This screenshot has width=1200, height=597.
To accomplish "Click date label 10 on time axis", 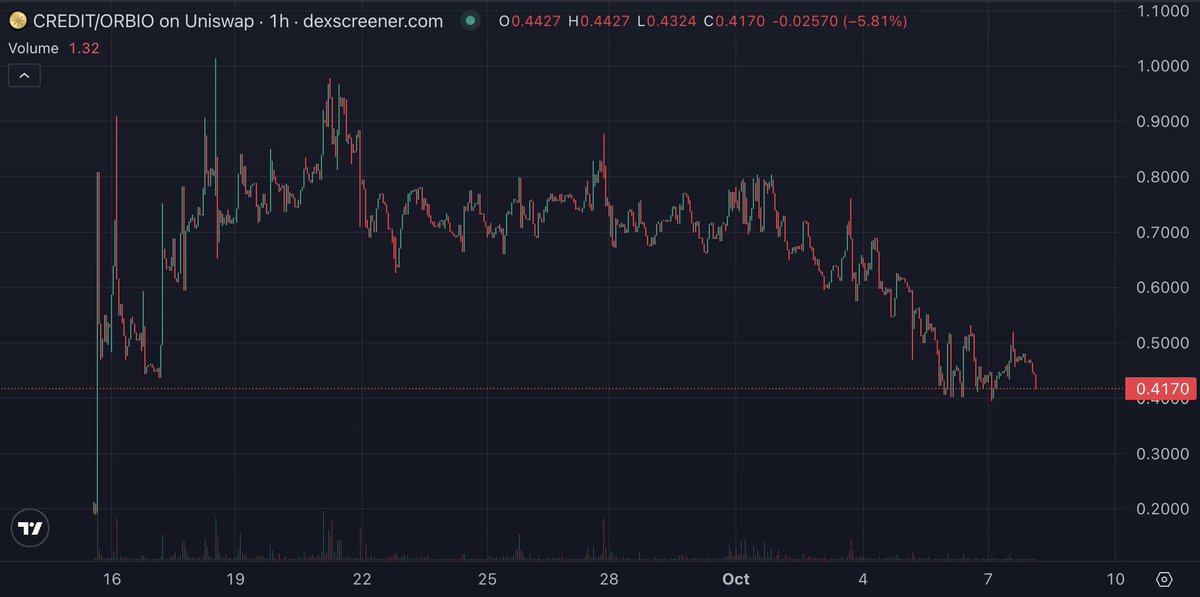I will (x=1116, y=579).
